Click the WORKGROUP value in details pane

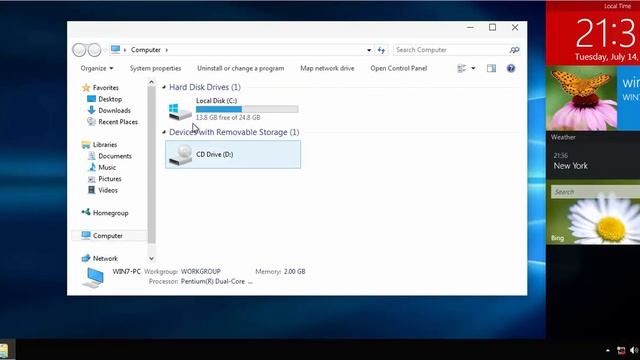point(201,271)
